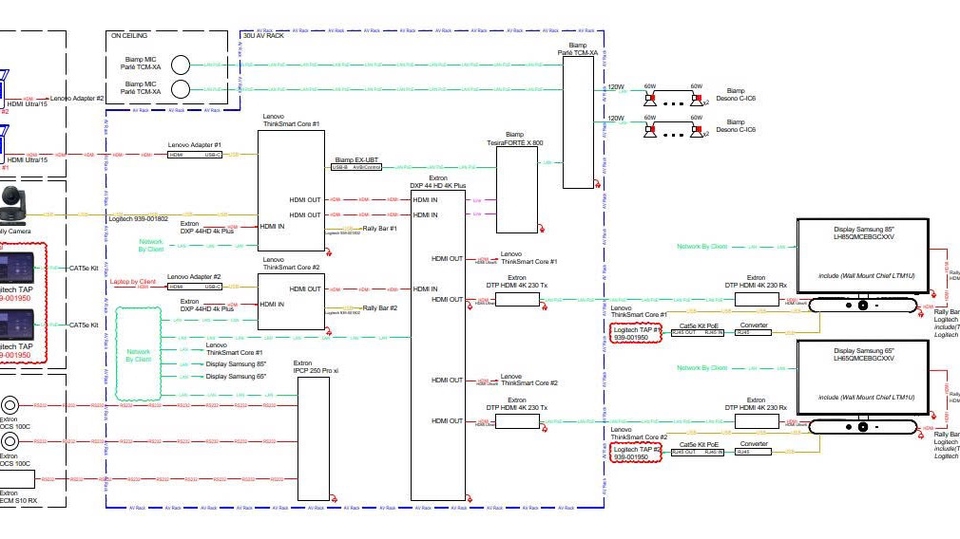Select the large green Network By Client cloud
The height and width of the screenshot is (539, 960).
tap(138, 354)
